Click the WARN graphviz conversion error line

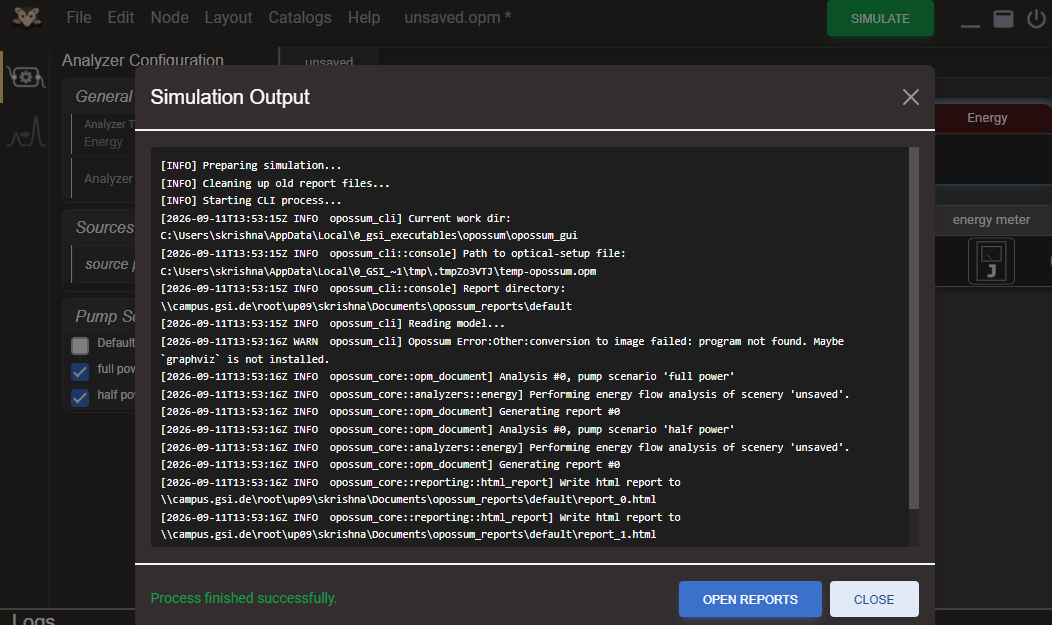[502, 350]
